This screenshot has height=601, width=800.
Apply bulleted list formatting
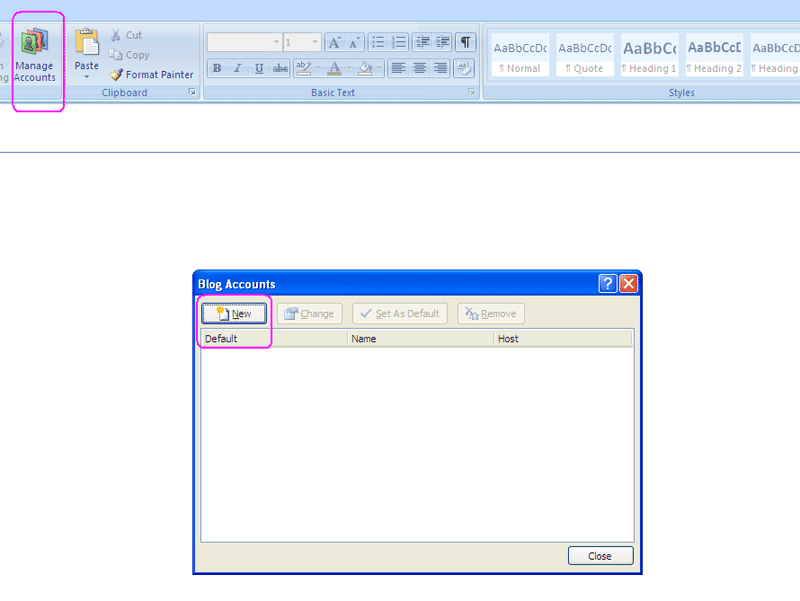[378, 42]
